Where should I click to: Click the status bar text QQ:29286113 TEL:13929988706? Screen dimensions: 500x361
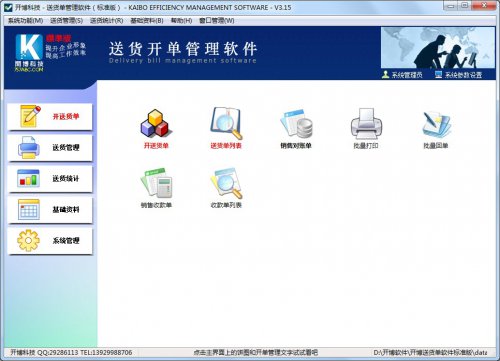[84, 352]
